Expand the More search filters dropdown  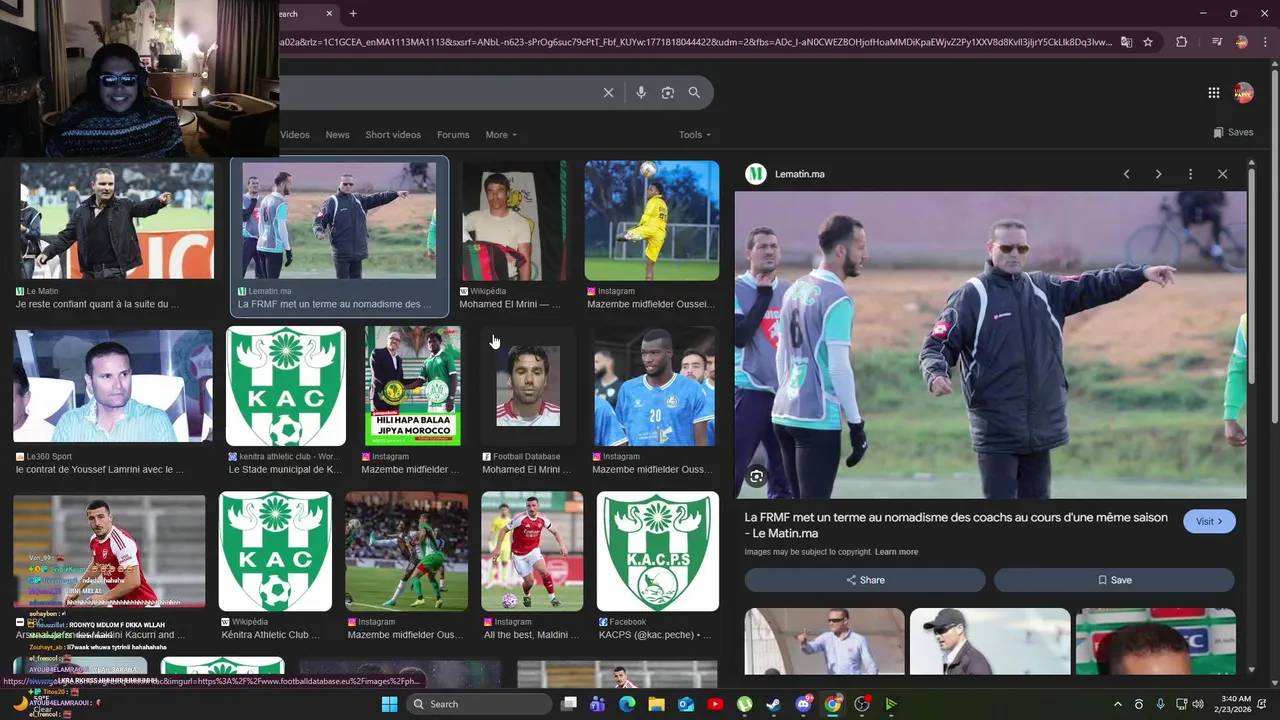[501, 135]
